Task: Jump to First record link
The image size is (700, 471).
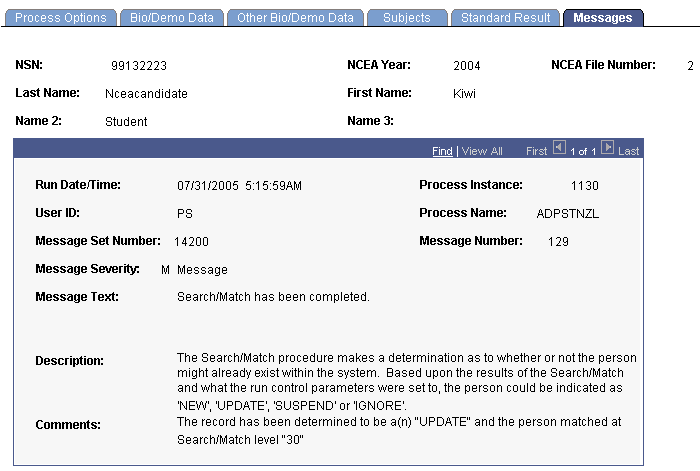Action: 537,151
